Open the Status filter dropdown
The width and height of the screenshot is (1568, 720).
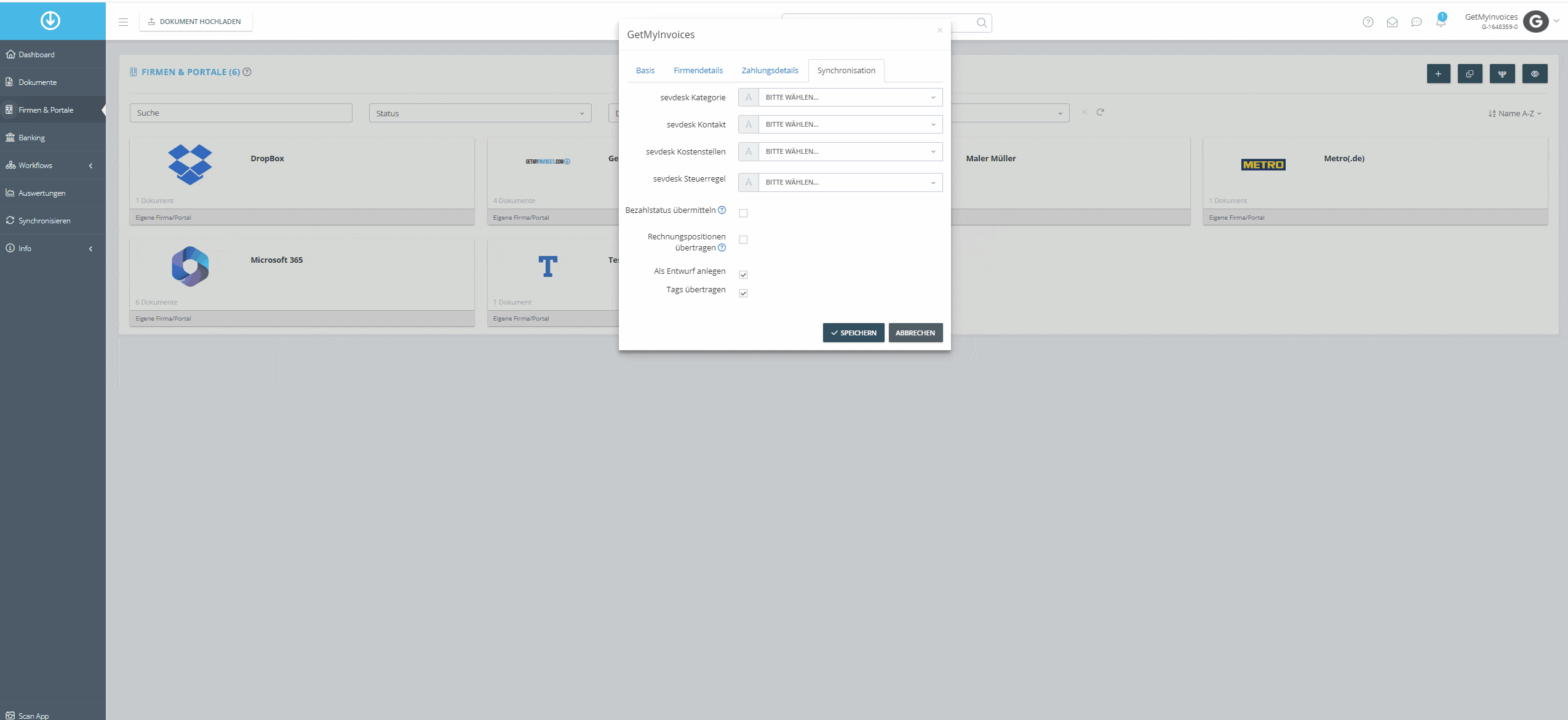point(480,113)
